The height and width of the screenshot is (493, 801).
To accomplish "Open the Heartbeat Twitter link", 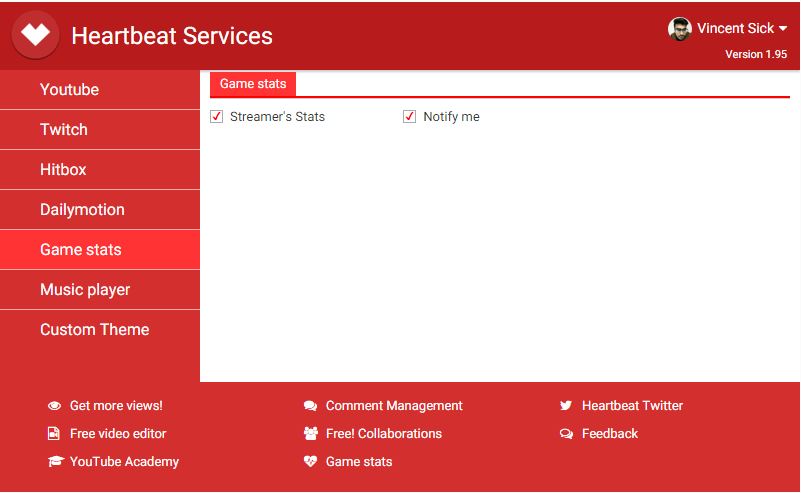I will (x=632, y=406).
